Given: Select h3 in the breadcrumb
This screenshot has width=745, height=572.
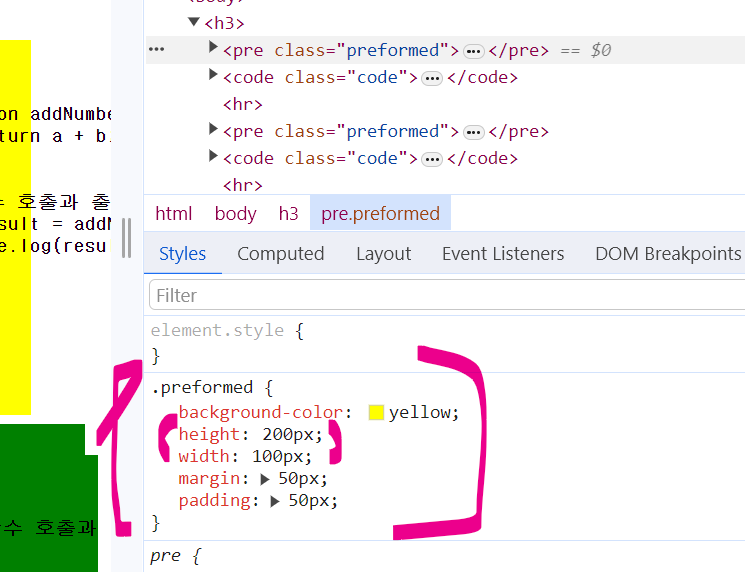Looking at the screenshot, I should tap(288, 213).
